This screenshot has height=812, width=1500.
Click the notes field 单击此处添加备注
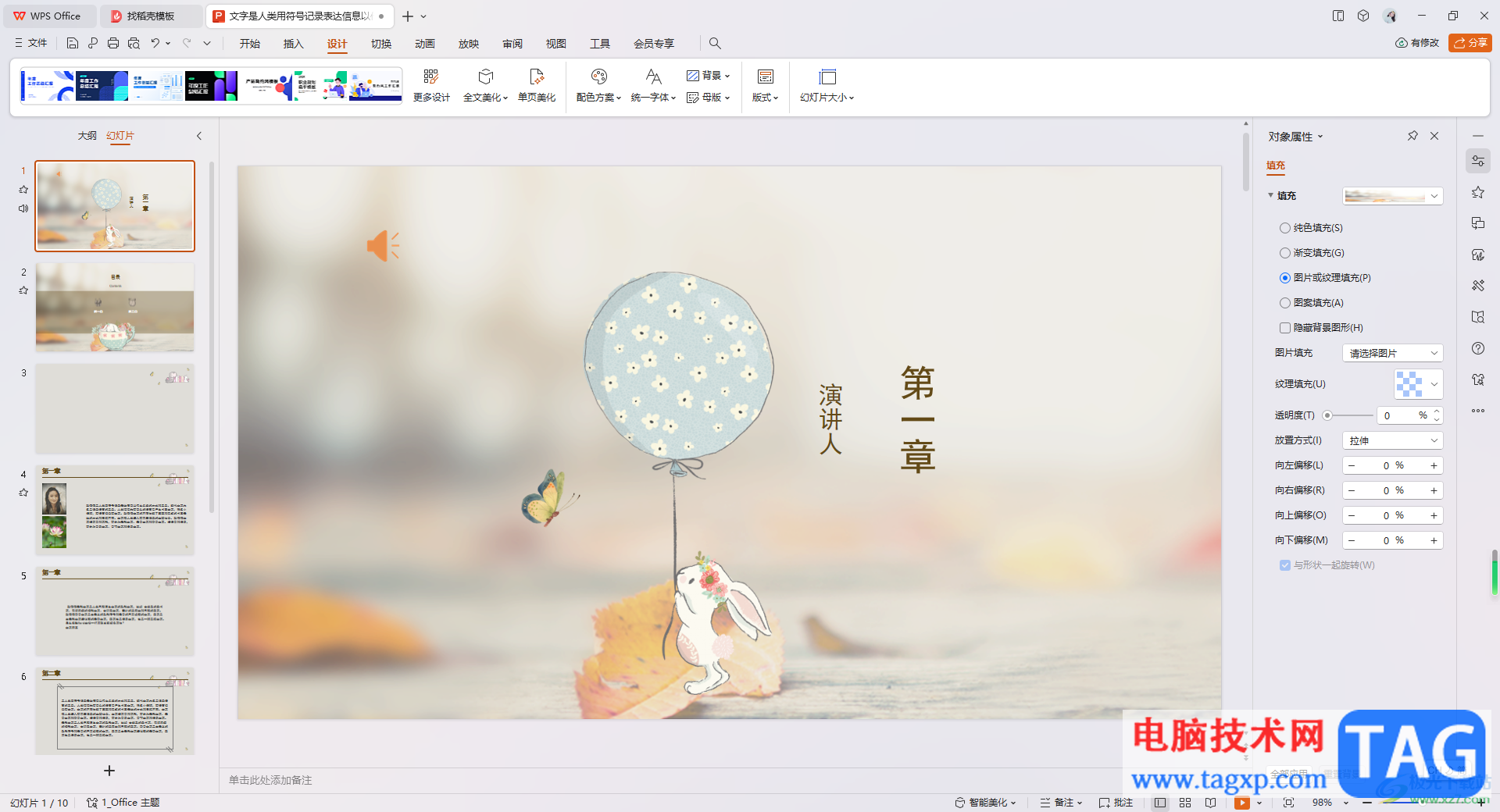point(270,780)
